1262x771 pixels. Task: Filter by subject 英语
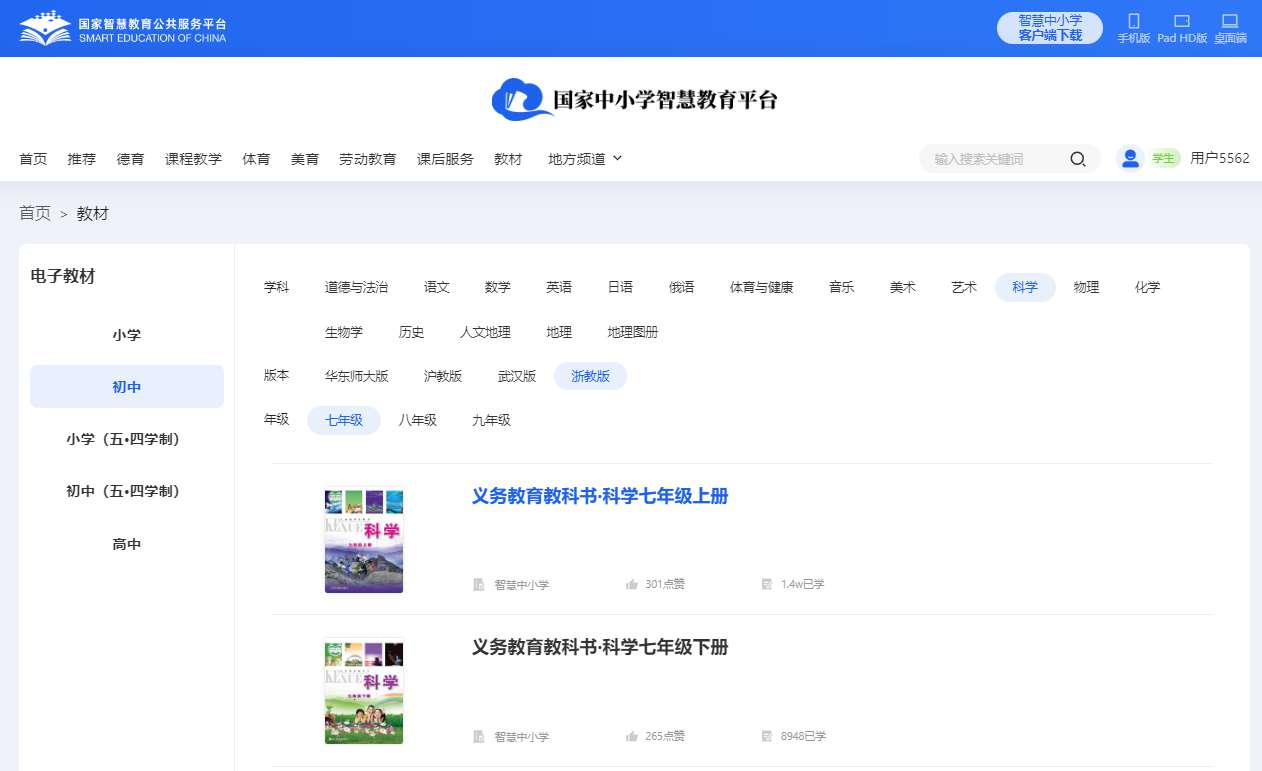[559, 287]
